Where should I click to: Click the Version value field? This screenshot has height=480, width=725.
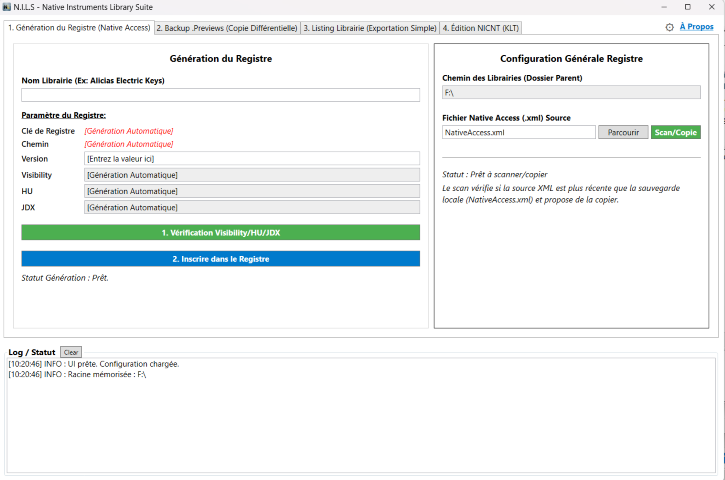pyautogui.click(x=252, y=159)
